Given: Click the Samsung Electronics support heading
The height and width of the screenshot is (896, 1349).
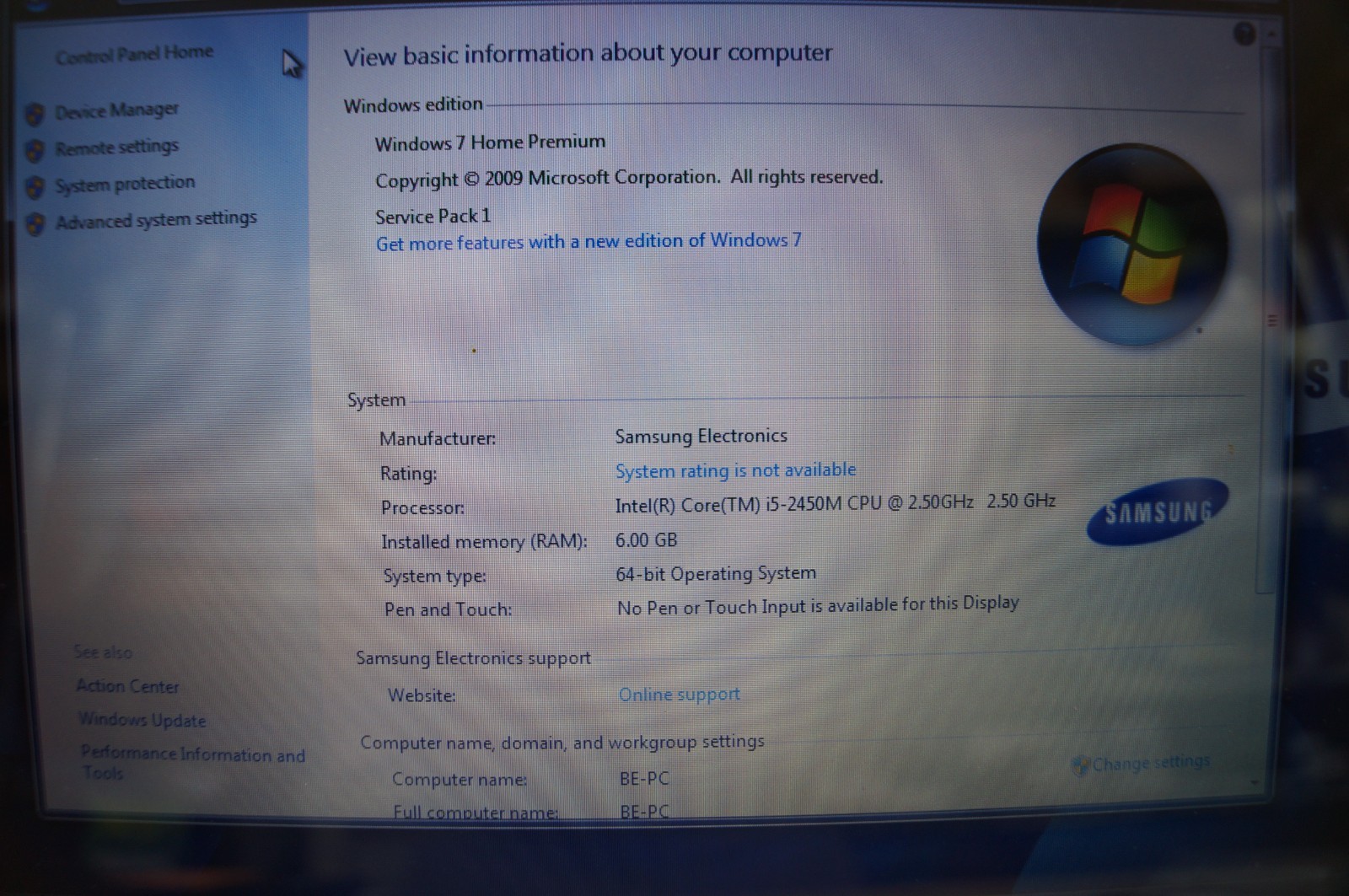Looking at the screenshot, I should (473, 658).
